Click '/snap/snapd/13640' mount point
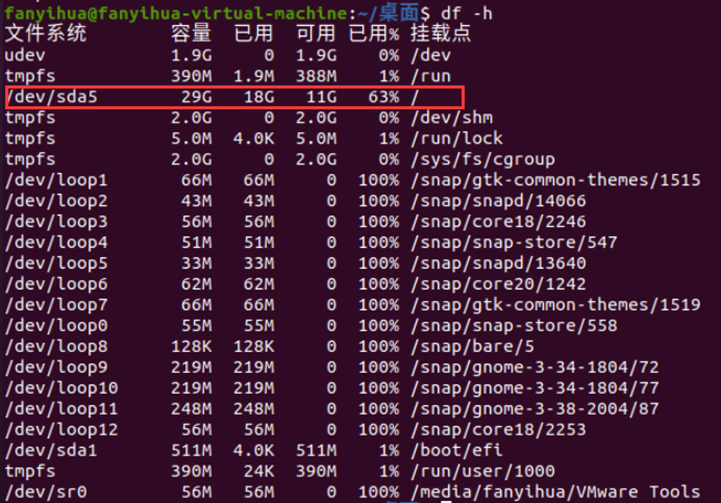 tap(498, 263)
